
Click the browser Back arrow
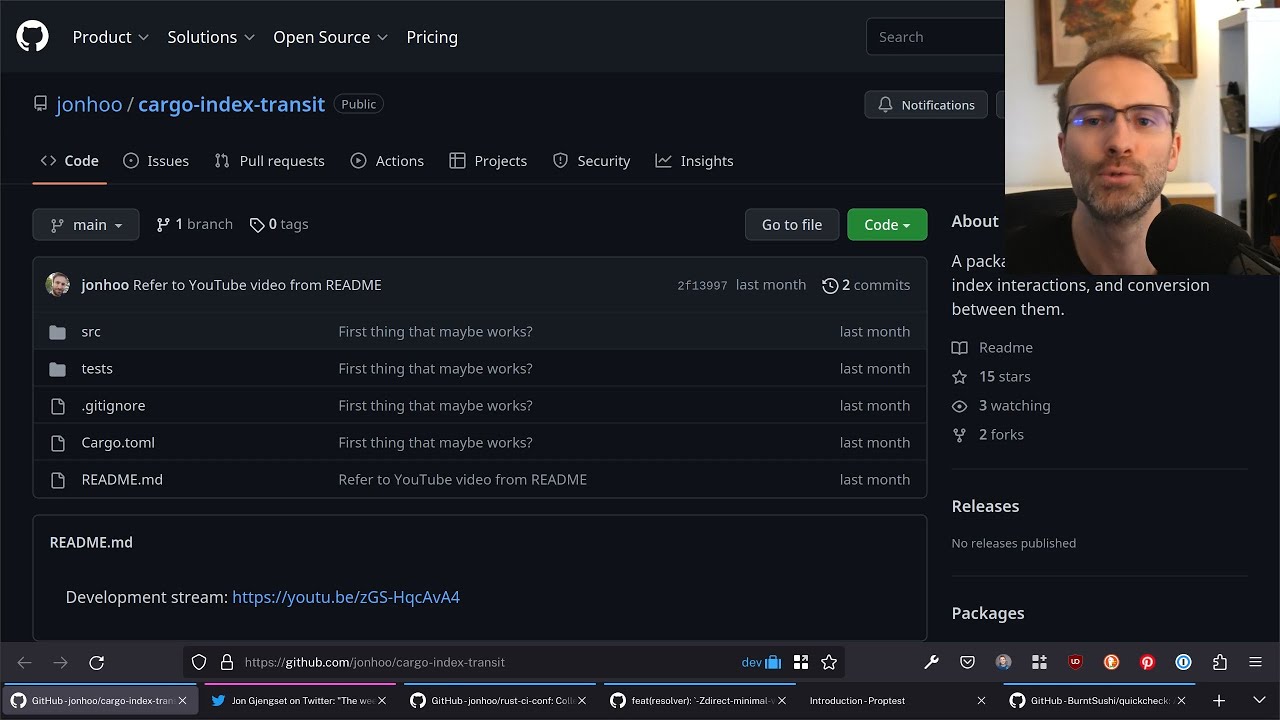(x=25, y=662)
